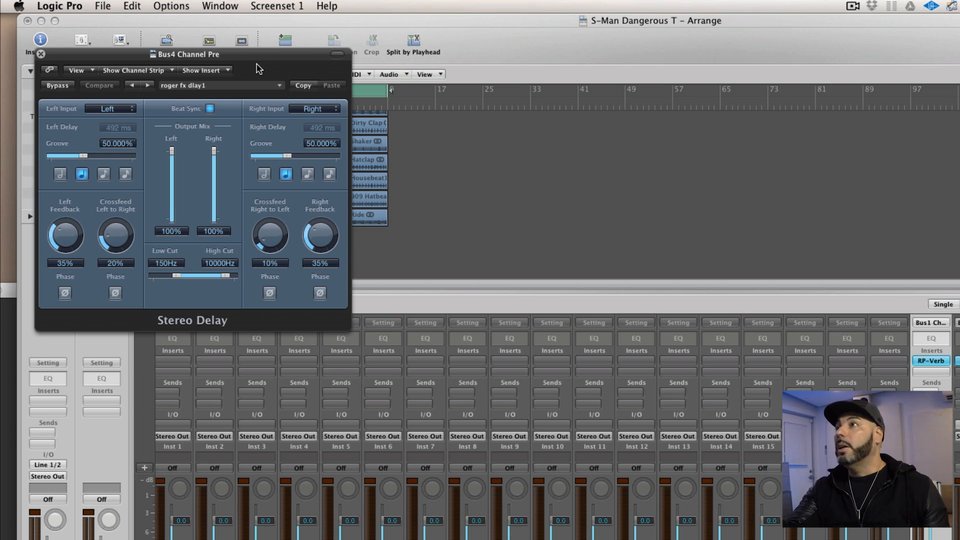Select the sixteenth-note icon under Right Delay
Image resolution: width=960 pixels, height=540 pixels.
point(329,174)
